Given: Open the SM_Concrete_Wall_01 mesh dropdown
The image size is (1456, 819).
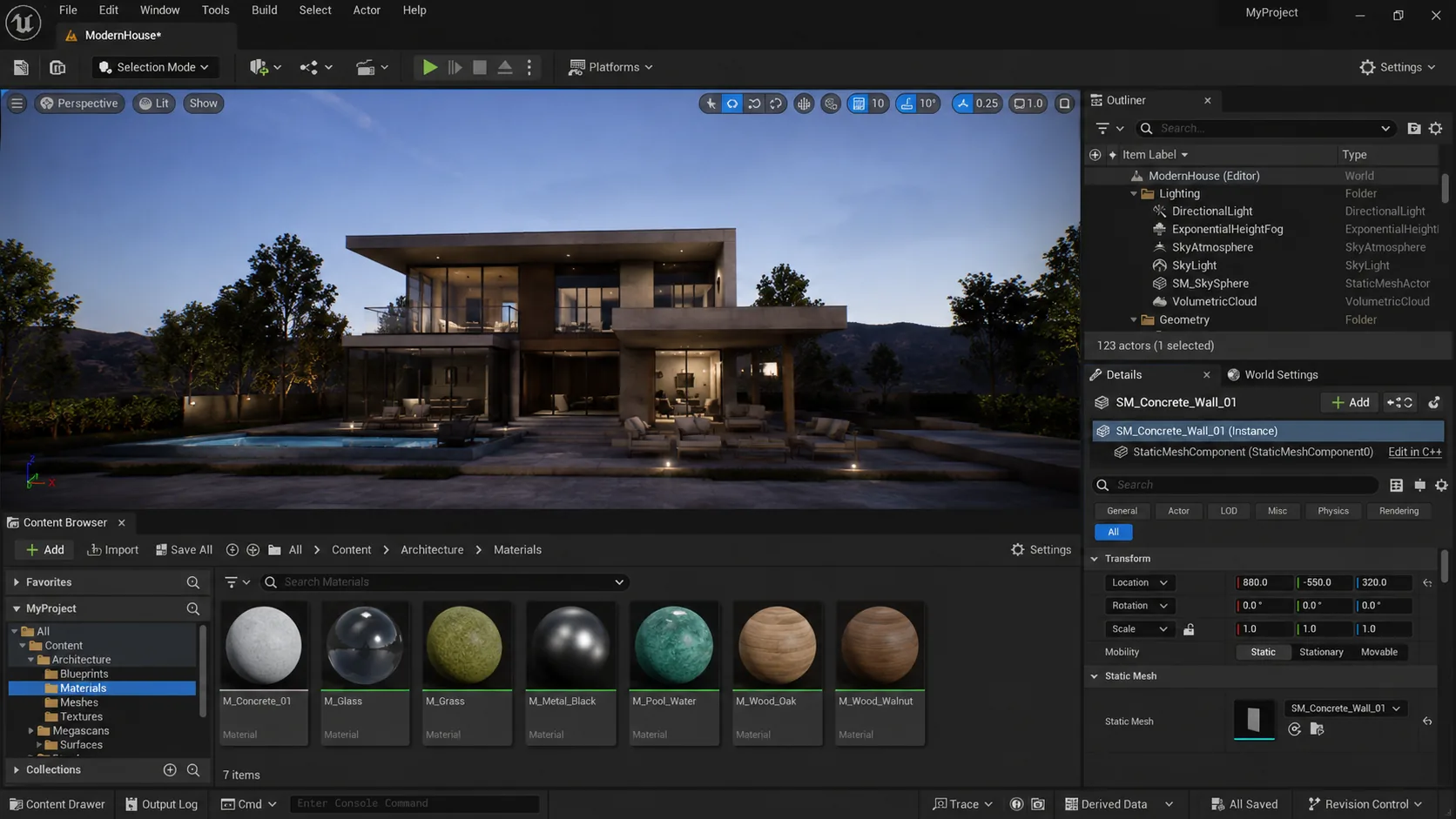Looking at the screenshot, I should click(x=1345, y=708).
